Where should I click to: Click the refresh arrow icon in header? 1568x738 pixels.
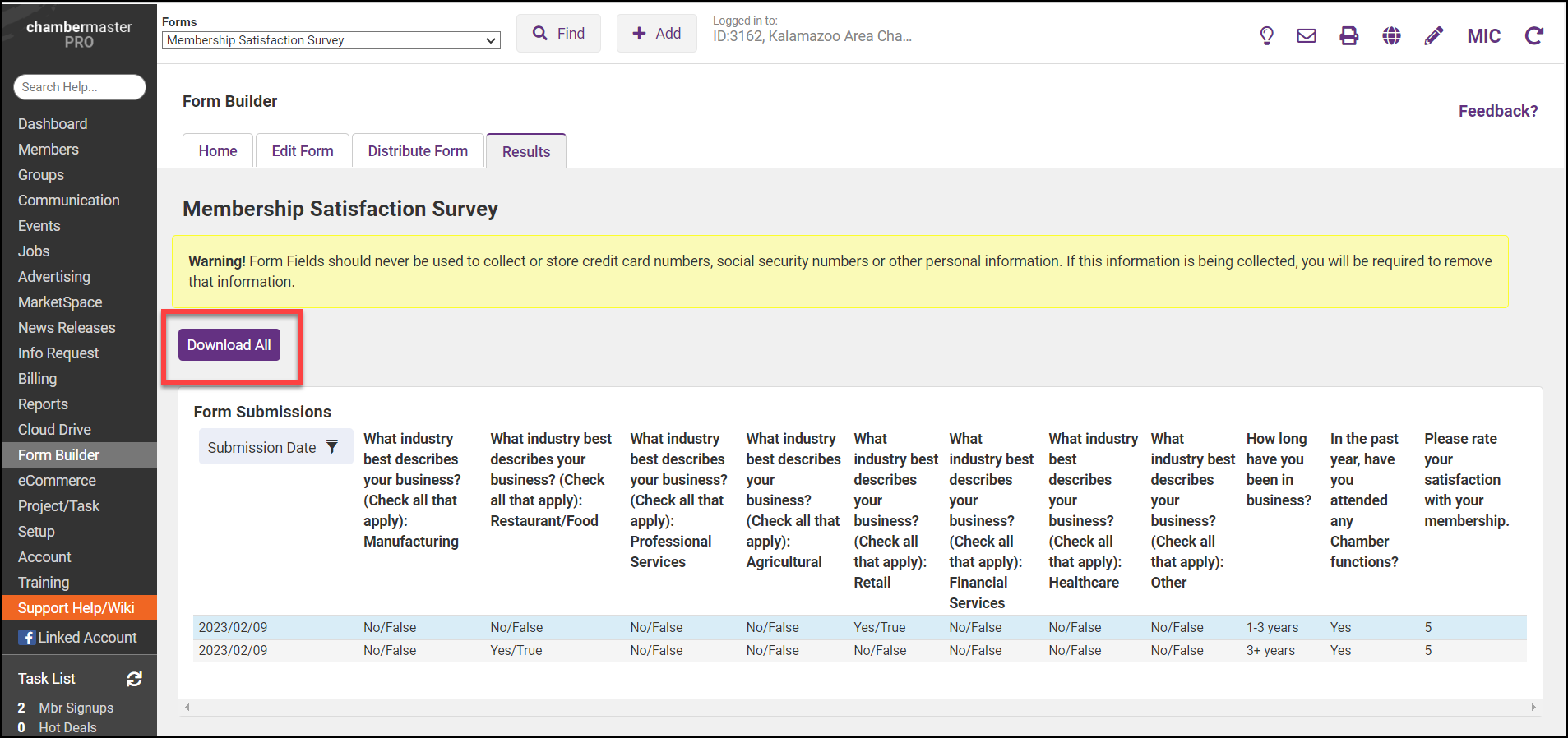[1533, 36]
